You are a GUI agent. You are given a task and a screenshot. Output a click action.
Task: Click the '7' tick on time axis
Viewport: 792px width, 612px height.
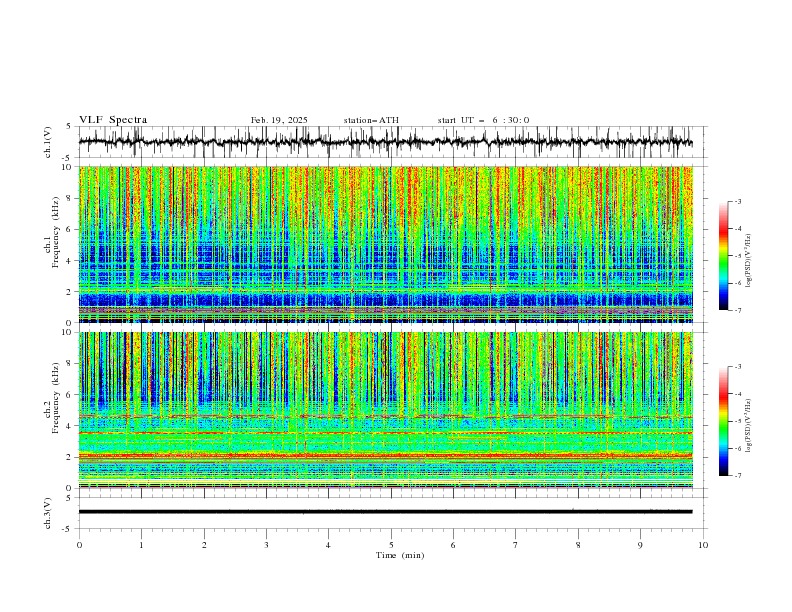coord(516,545)
